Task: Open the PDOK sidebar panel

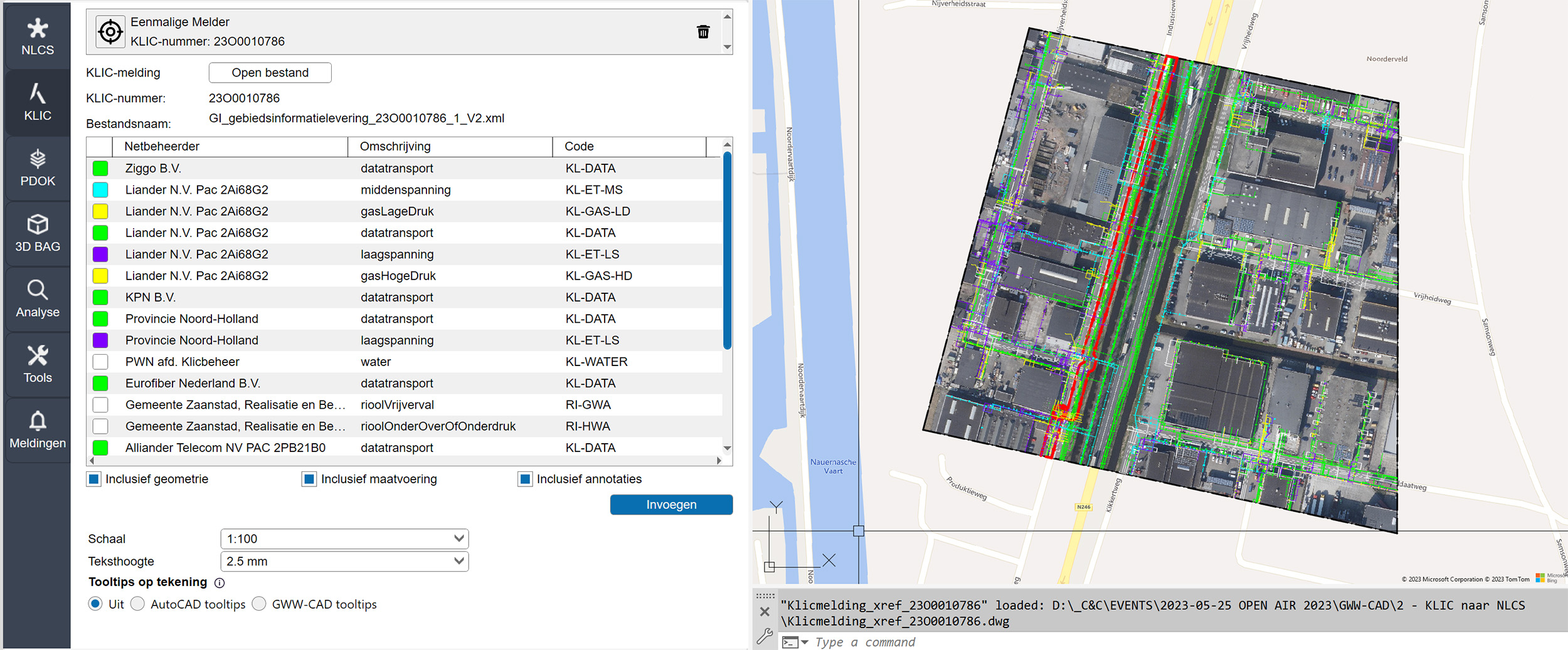Action: [37, 168]
